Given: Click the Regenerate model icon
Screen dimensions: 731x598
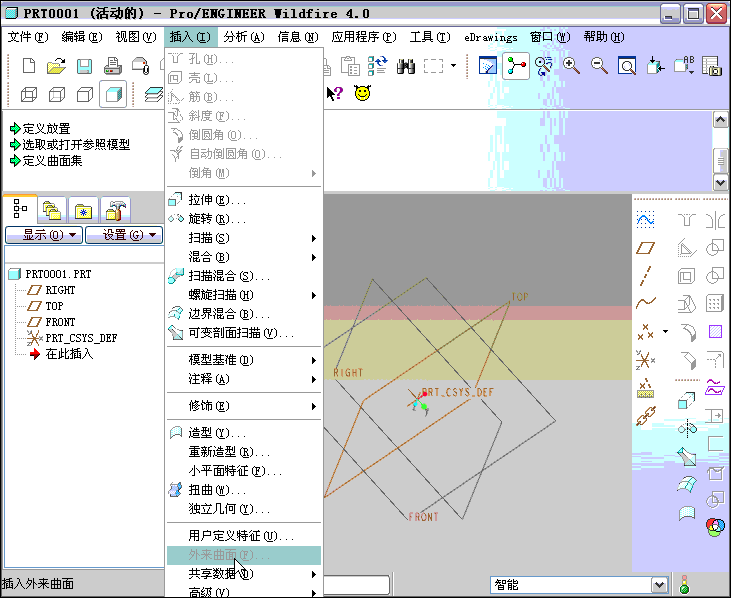Looking at the screenshot, I should 378,66.
